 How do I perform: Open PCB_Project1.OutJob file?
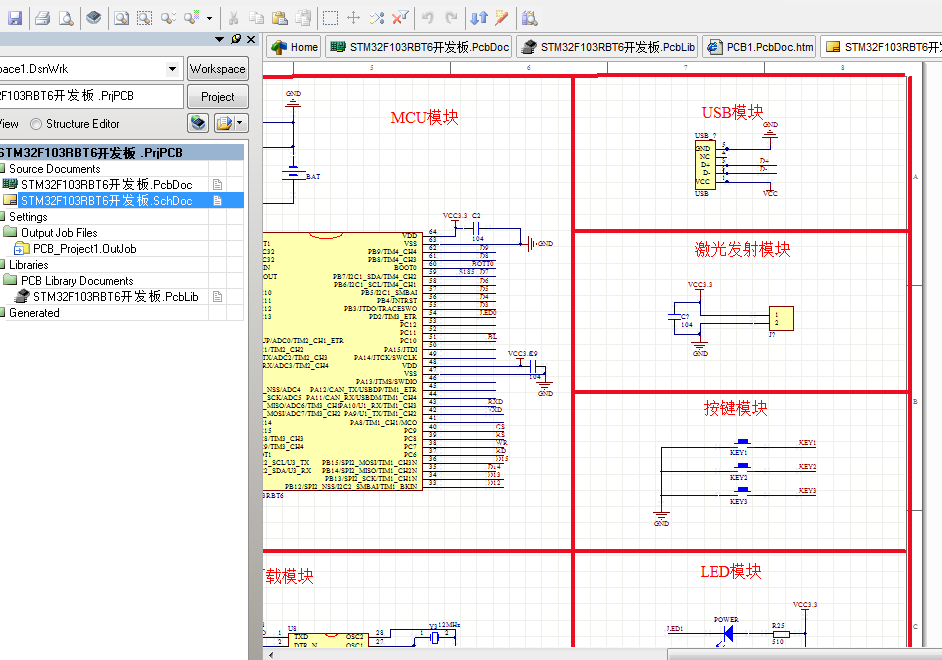coord(84,249)
